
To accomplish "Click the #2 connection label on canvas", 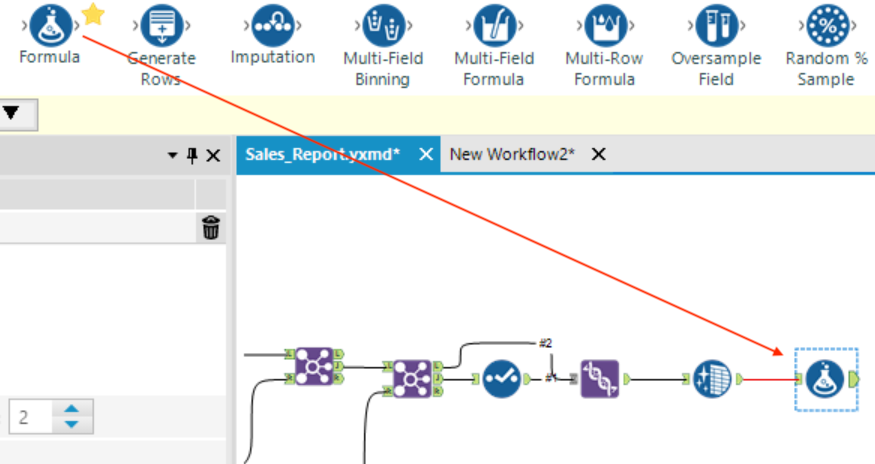I will point(546,343).
